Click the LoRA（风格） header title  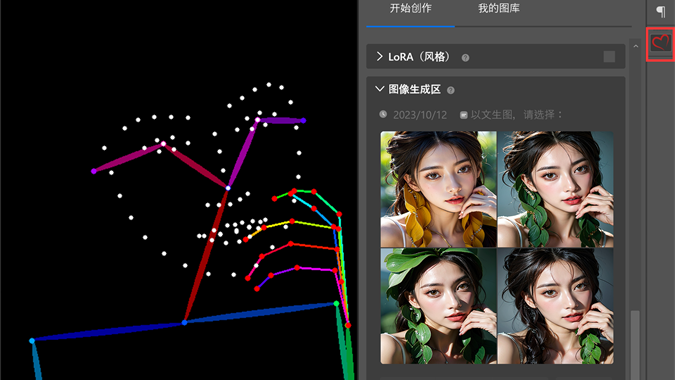419,57
